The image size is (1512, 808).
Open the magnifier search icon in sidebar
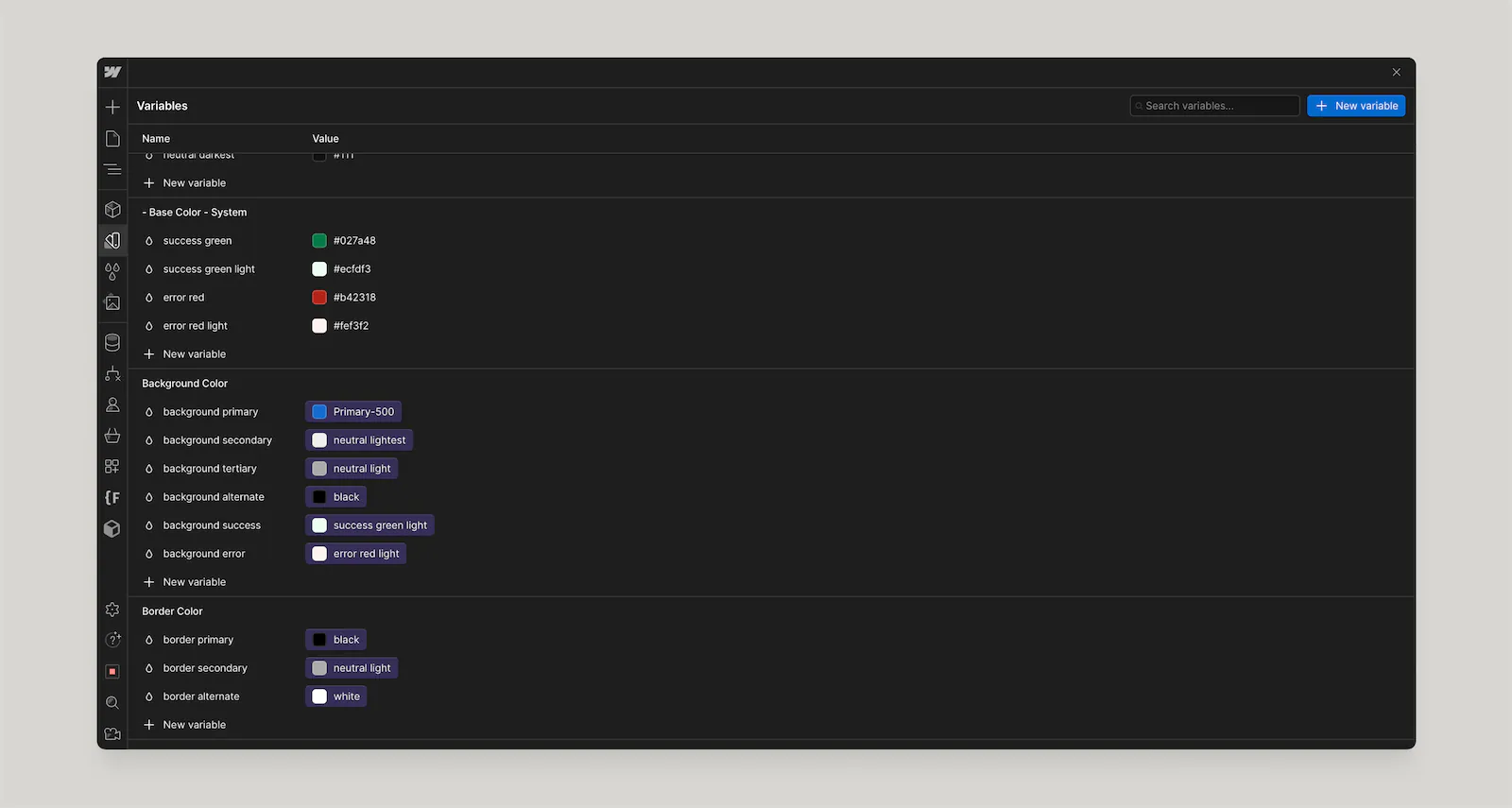pos(112,702)
